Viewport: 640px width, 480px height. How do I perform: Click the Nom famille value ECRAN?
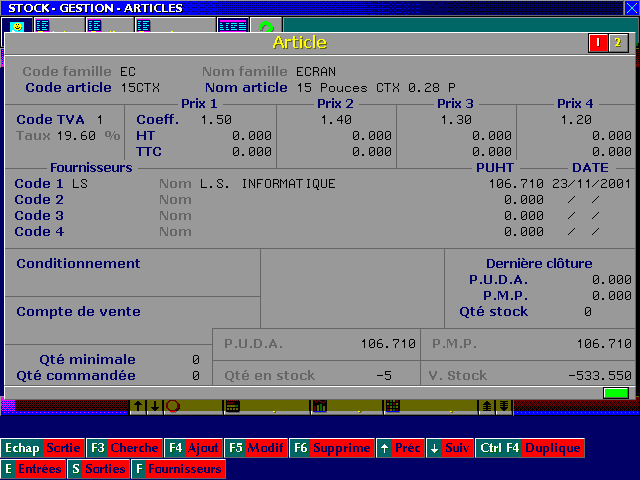[x=316, y=72]
